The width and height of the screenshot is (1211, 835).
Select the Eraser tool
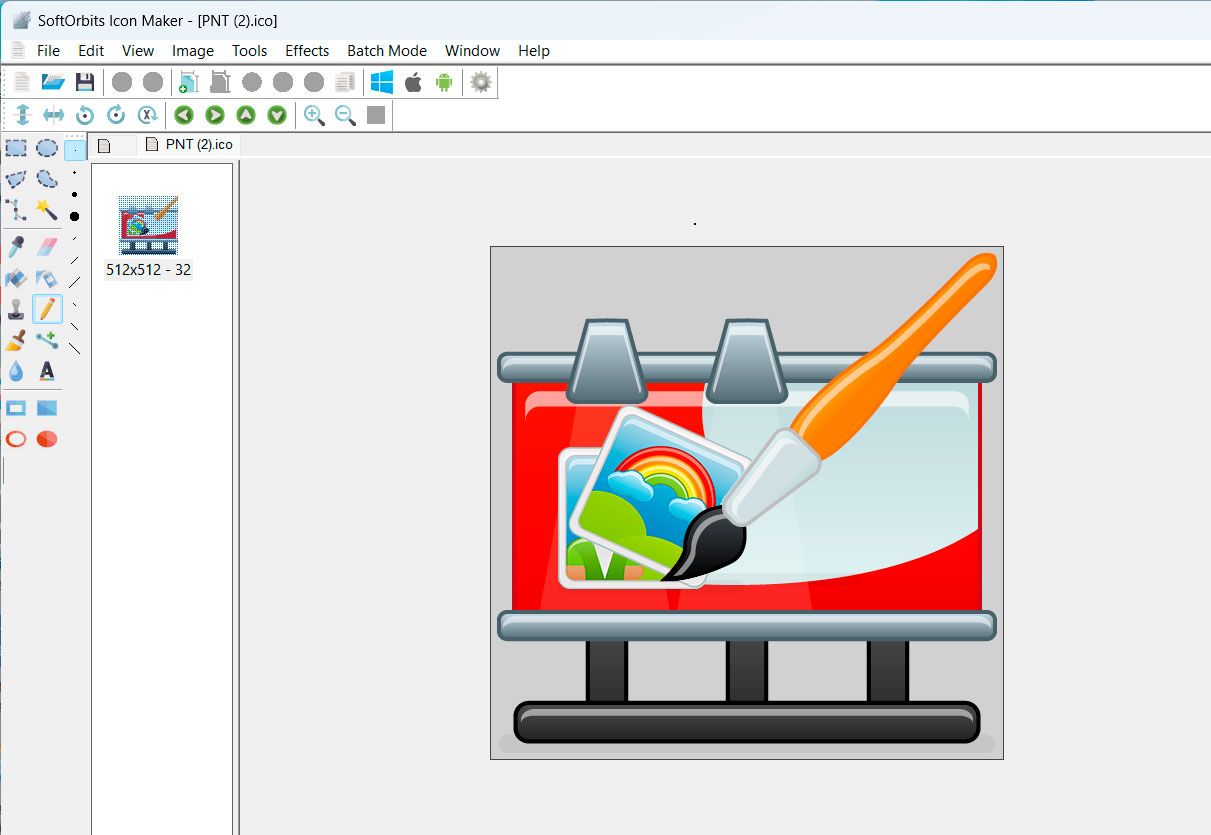coord(47,243)
